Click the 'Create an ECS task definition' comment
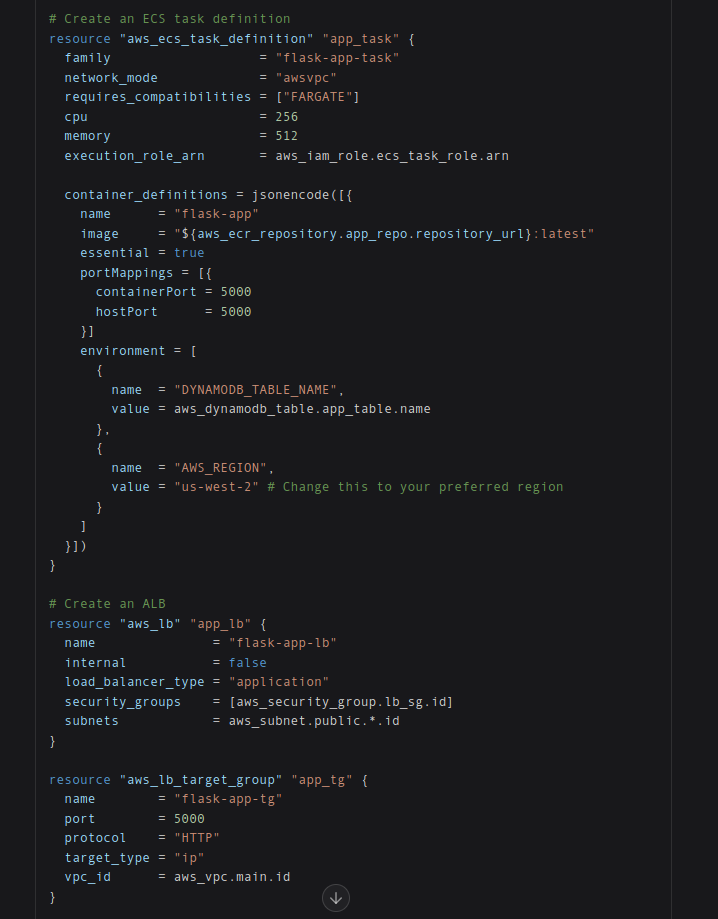 pyautogui.click(x=170, y=19)
